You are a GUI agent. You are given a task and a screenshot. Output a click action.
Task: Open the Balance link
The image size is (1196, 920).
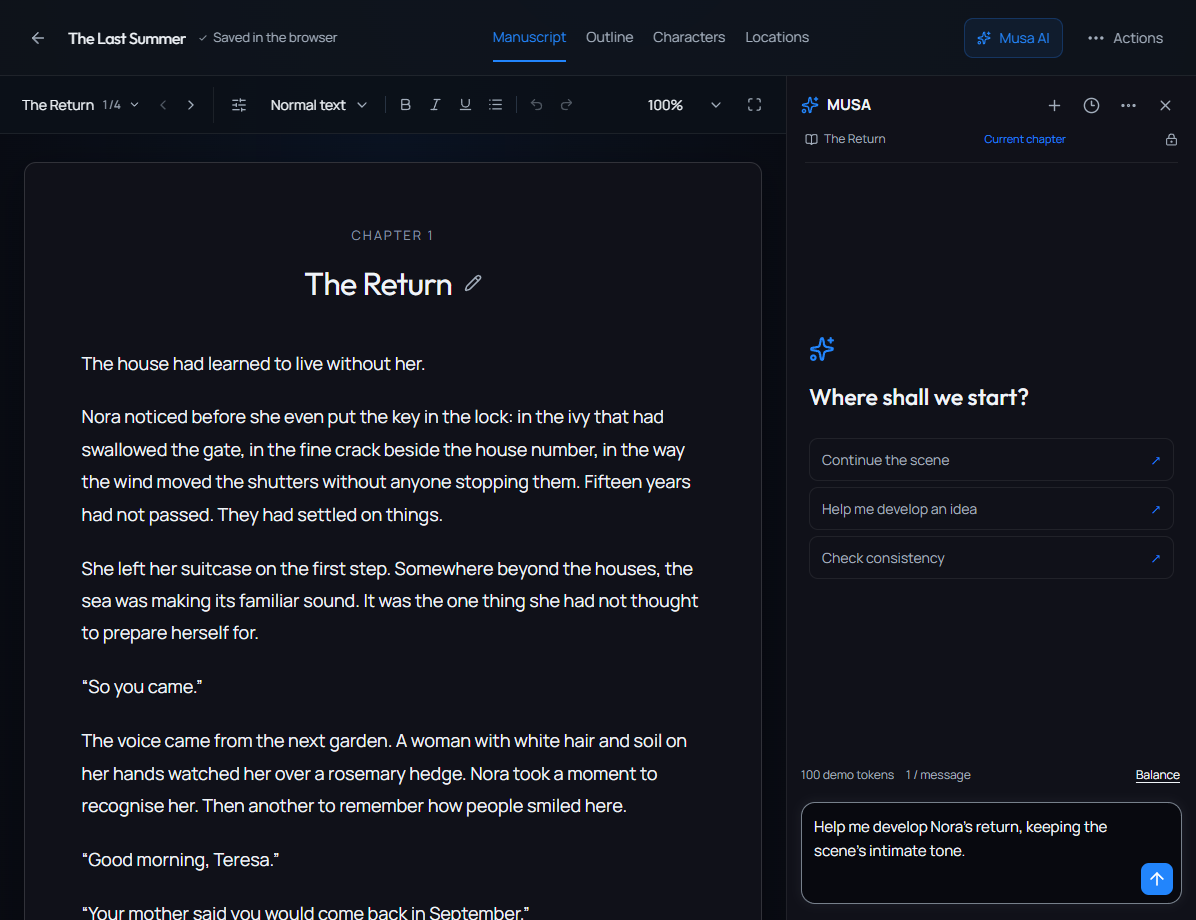pos(1157,775)
